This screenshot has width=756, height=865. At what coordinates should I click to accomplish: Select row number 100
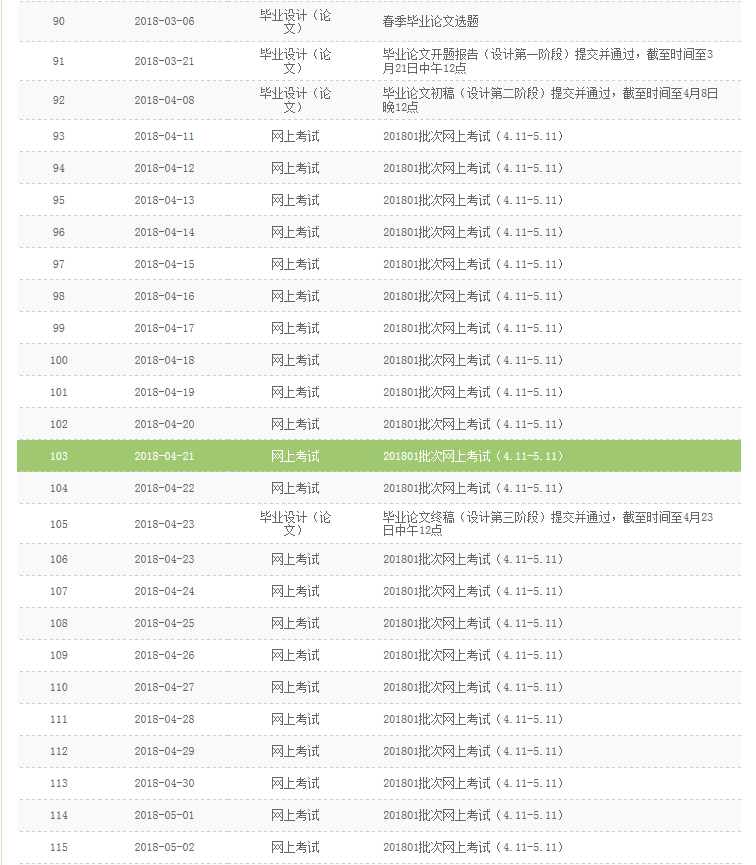coord(59,360)
